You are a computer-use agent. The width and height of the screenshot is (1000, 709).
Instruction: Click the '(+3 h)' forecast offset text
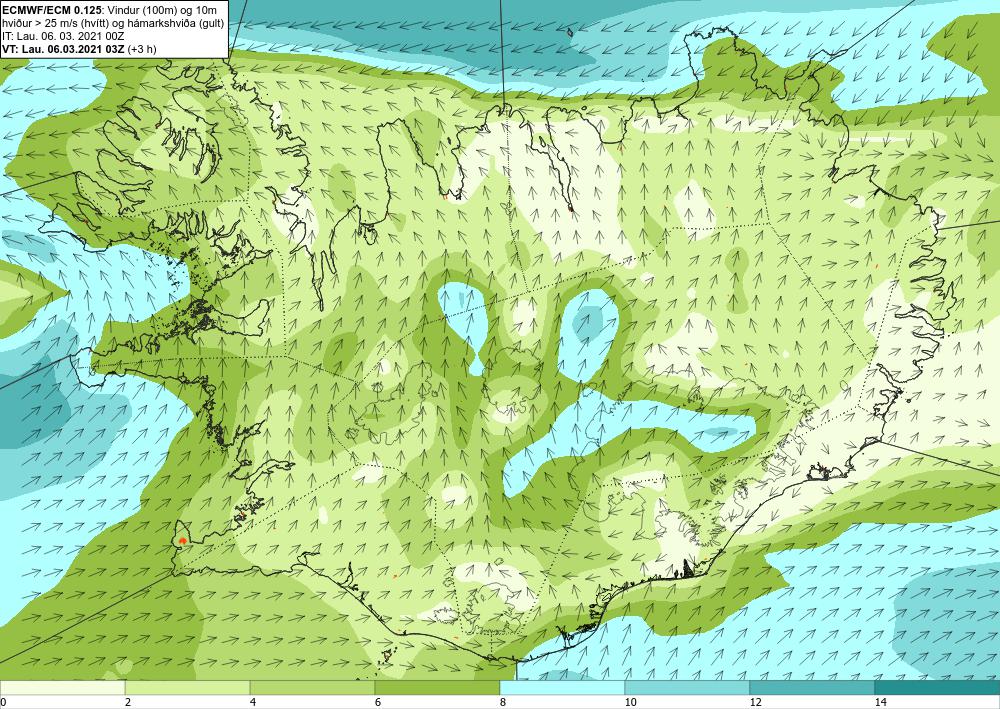point(143,49)
